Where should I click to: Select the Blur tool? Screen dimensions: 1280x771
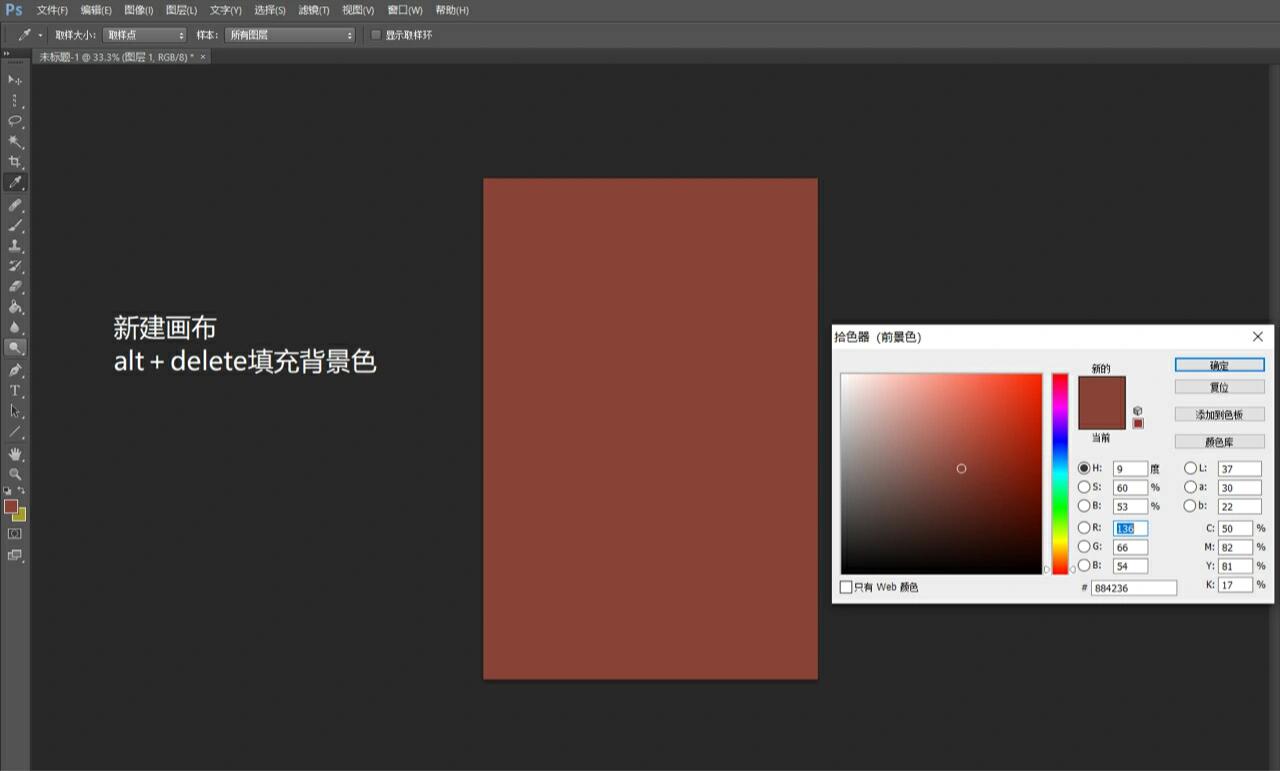[x=15, y=327]
